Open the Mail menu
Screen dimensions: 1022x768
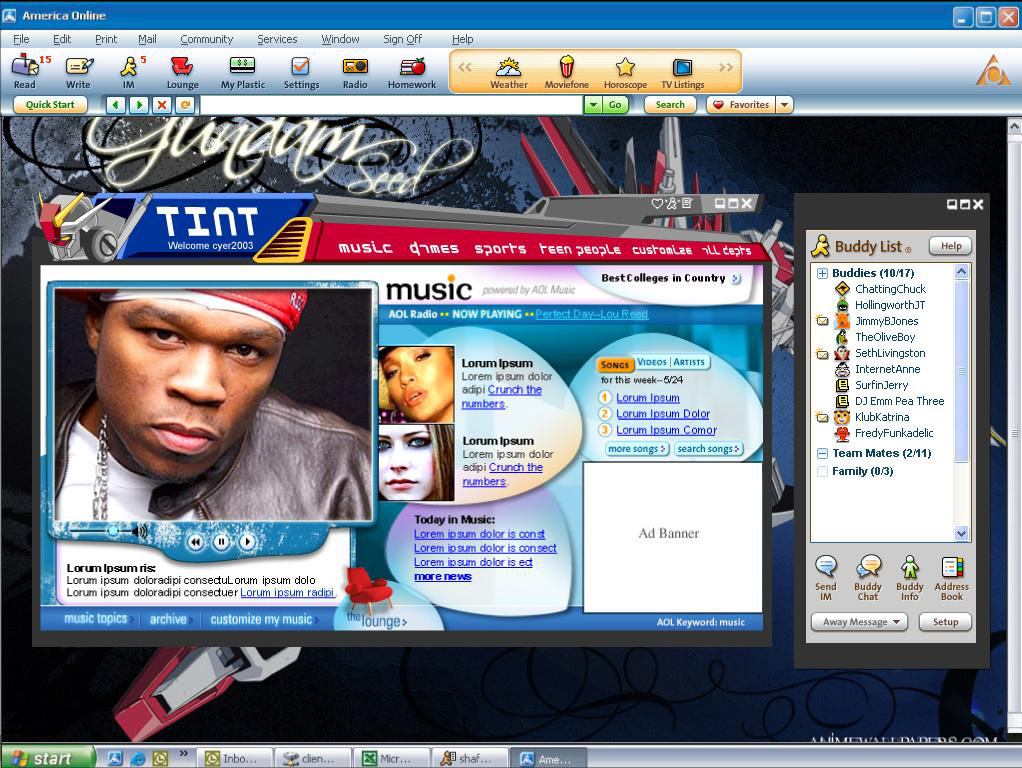(147, 39)
